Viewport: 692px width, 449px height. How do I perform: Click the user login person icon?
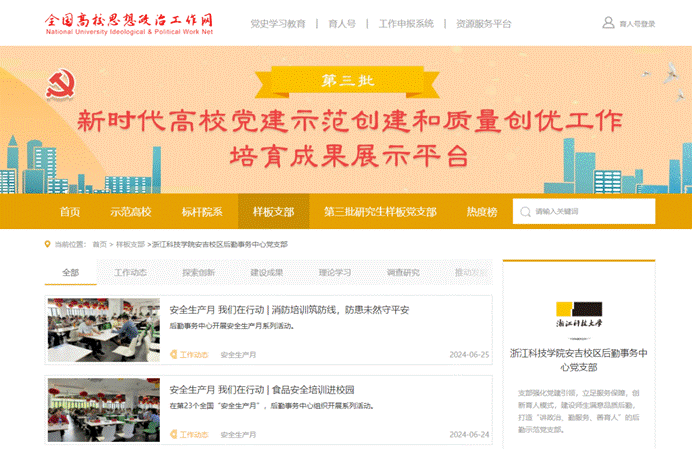608,23
